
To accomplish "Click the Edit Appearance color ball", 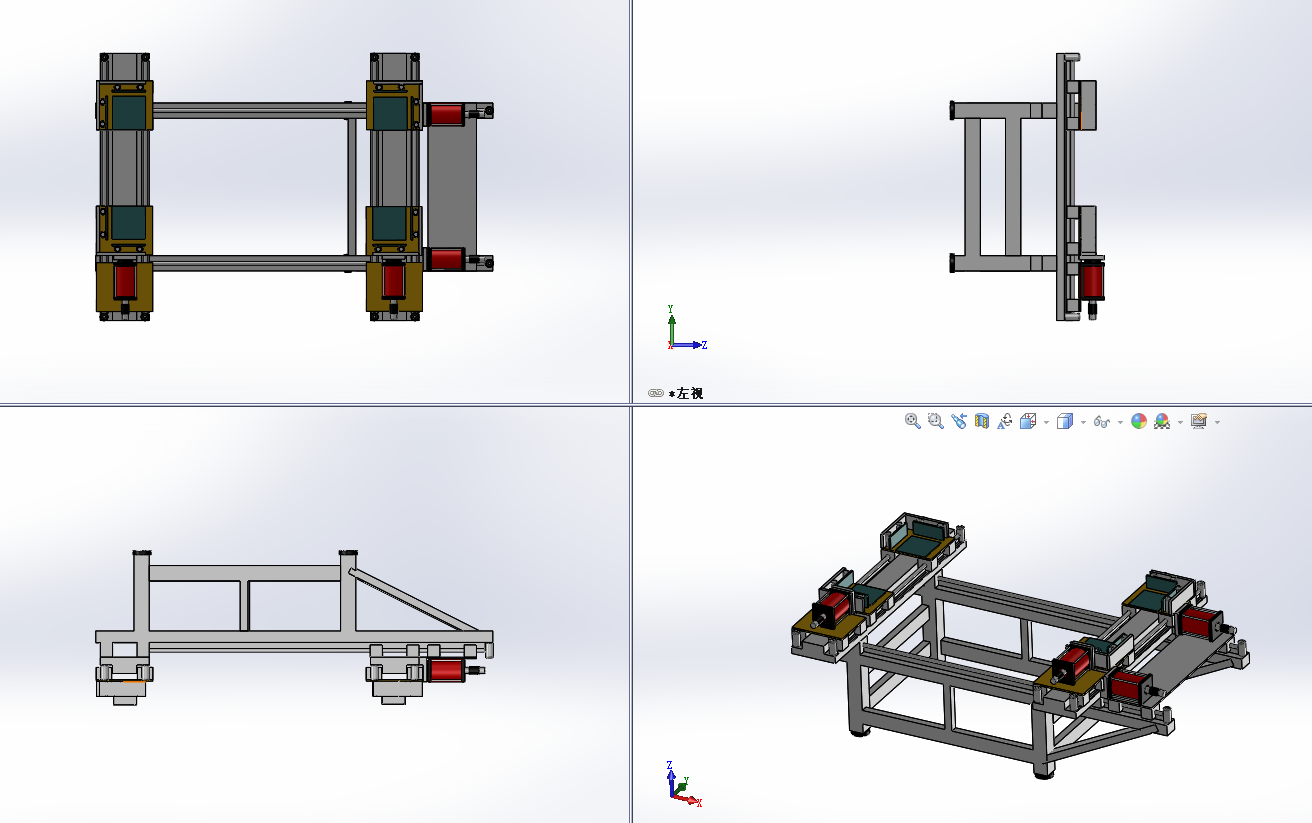I will [x=1138, y=421].
